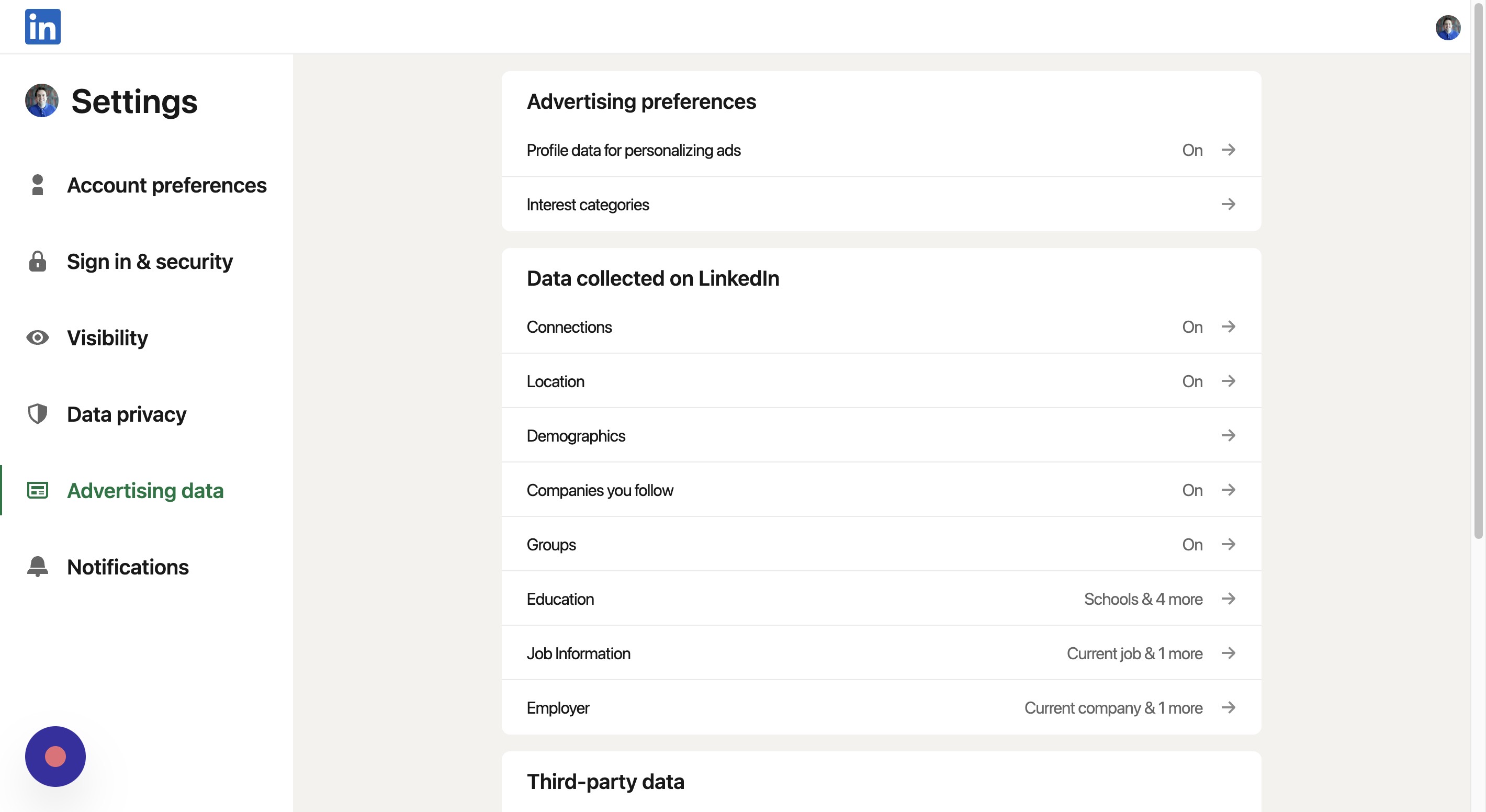Open the Visibility settings section
Viewport: 1486px width, 812px height.
tap(107, 337)
